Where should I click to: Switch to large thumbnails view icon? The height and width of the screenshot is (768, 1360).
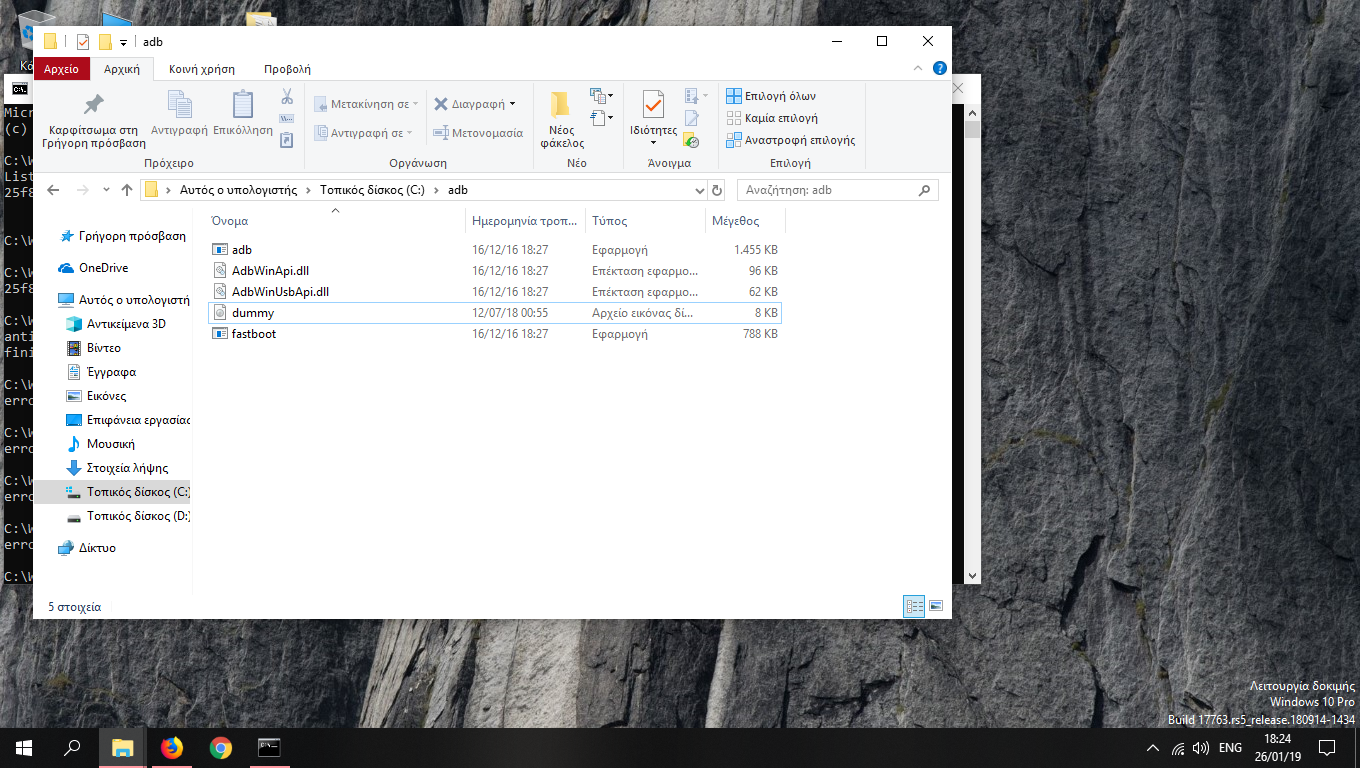[936, 606]
